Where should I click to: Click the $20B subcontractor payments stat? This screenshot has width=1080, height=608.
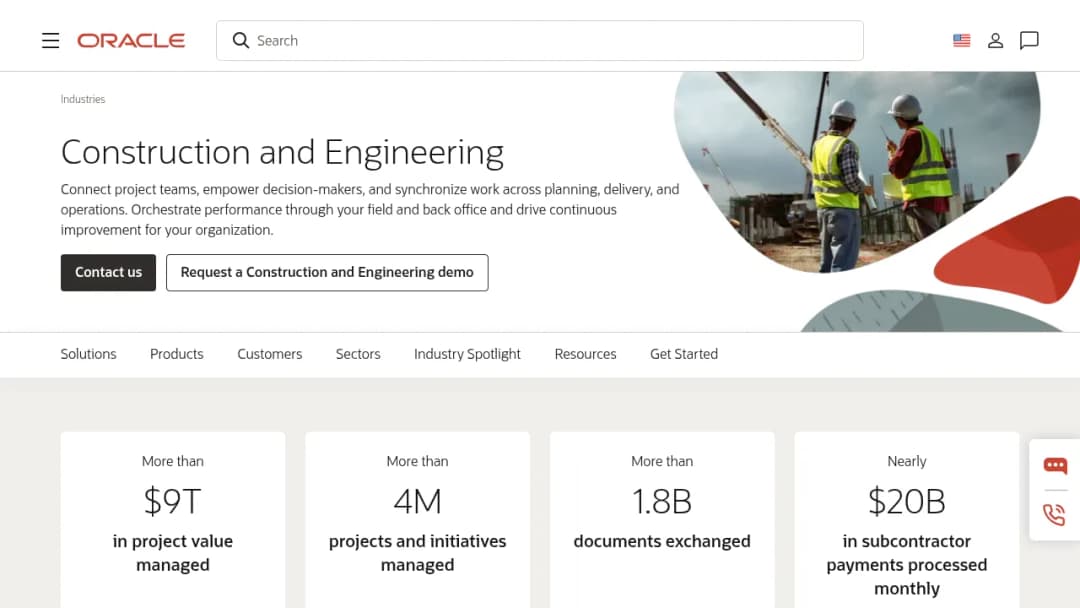(906, 501)
